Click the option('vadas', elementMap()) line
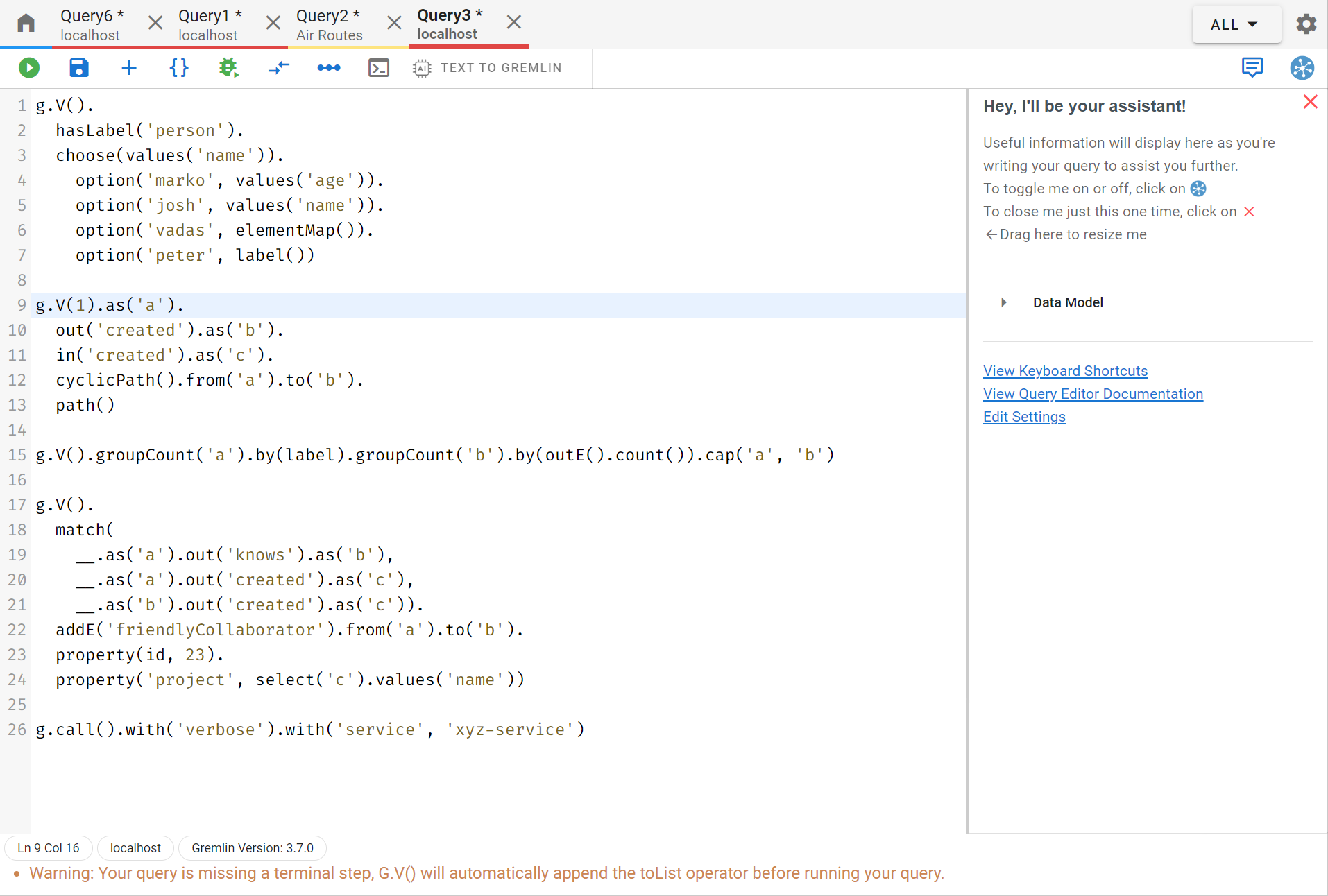Viewport: 1328px width, 896px height. click(225, 230)
